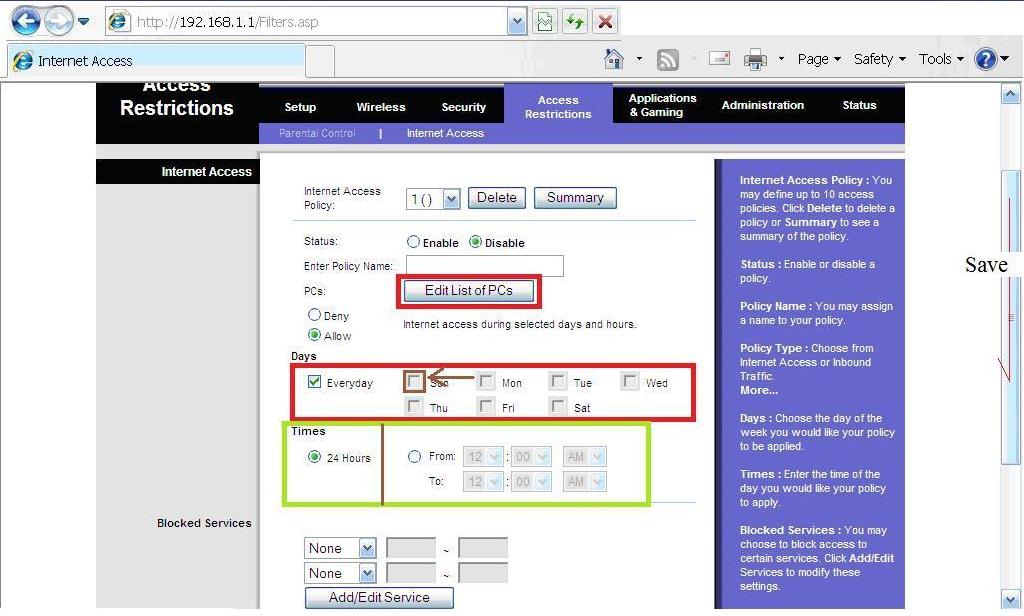Open the Status tab

859,105
